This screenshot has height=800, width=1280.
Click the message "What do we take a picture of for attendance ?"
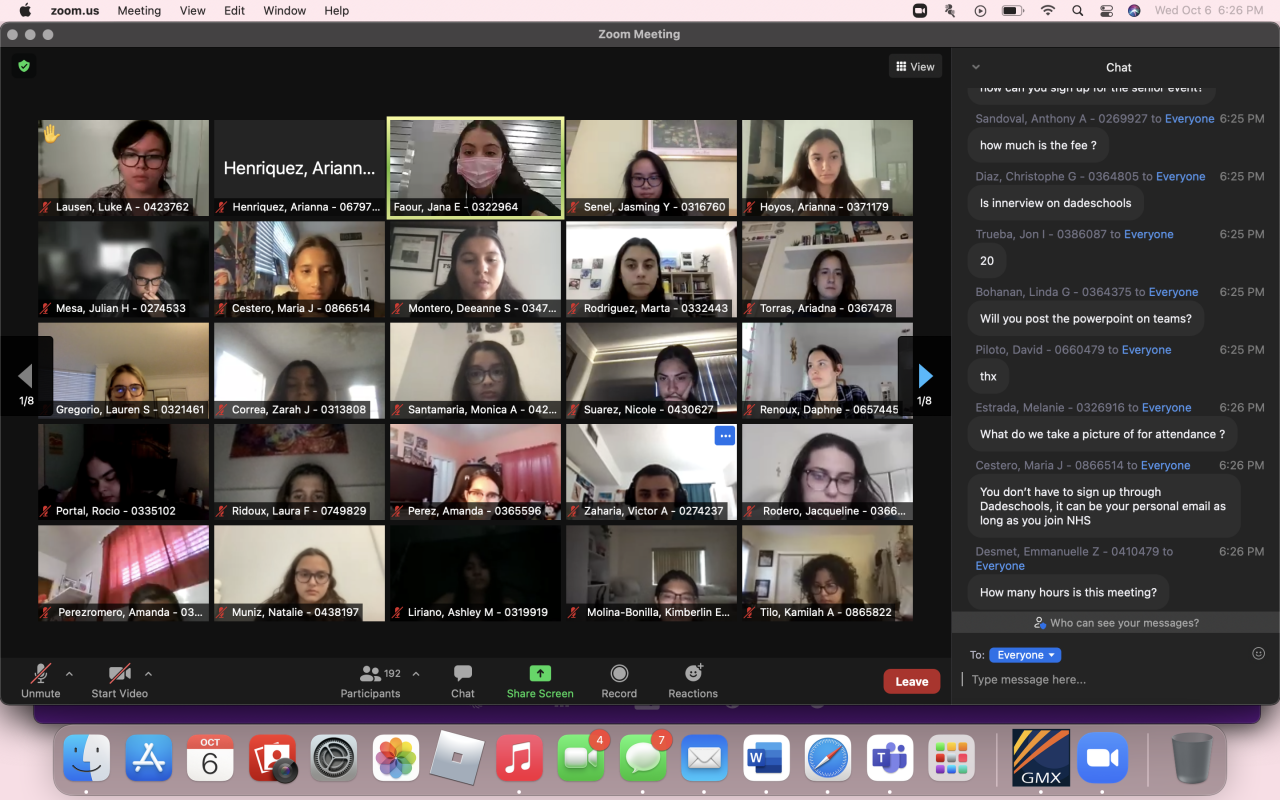(x=1103, y=434)
